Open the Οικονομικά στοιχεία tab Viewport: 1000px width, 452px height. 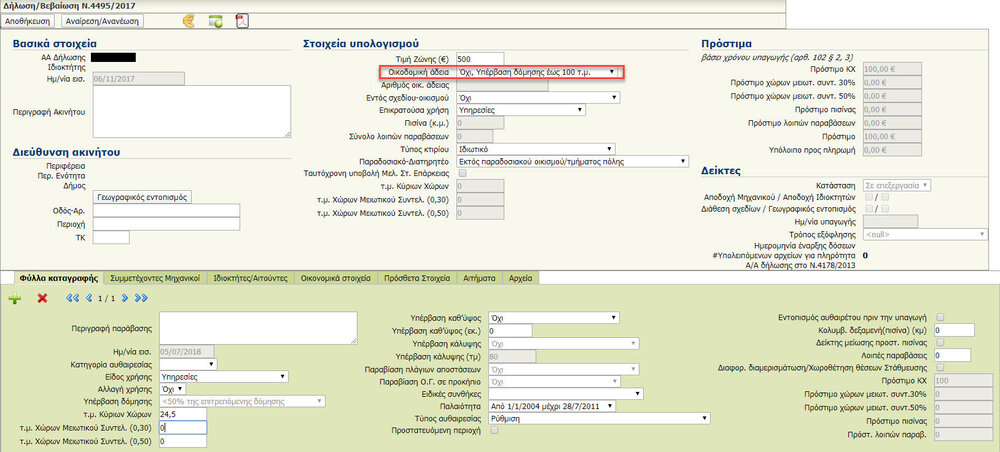tap(336, 277)
